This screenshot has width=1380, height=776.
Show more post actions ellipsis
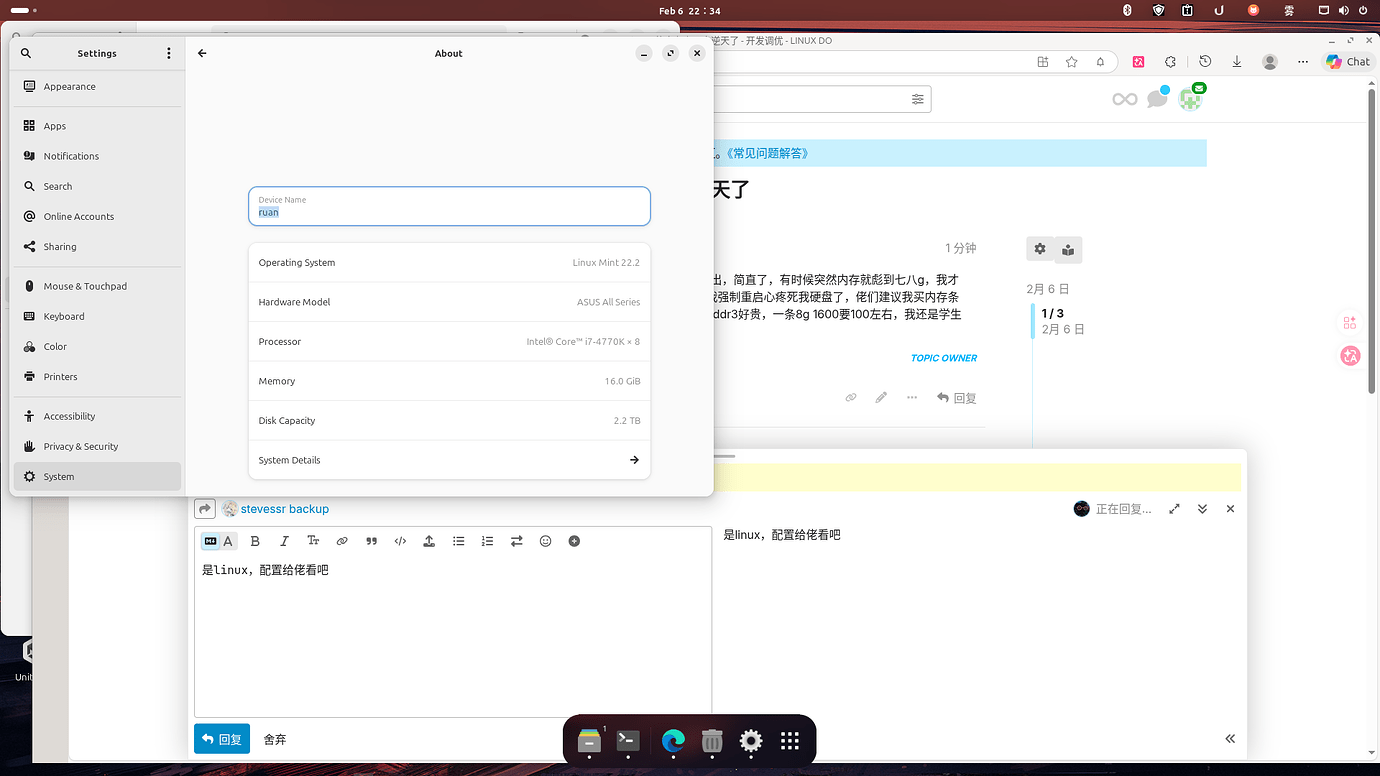coord(912,398)
